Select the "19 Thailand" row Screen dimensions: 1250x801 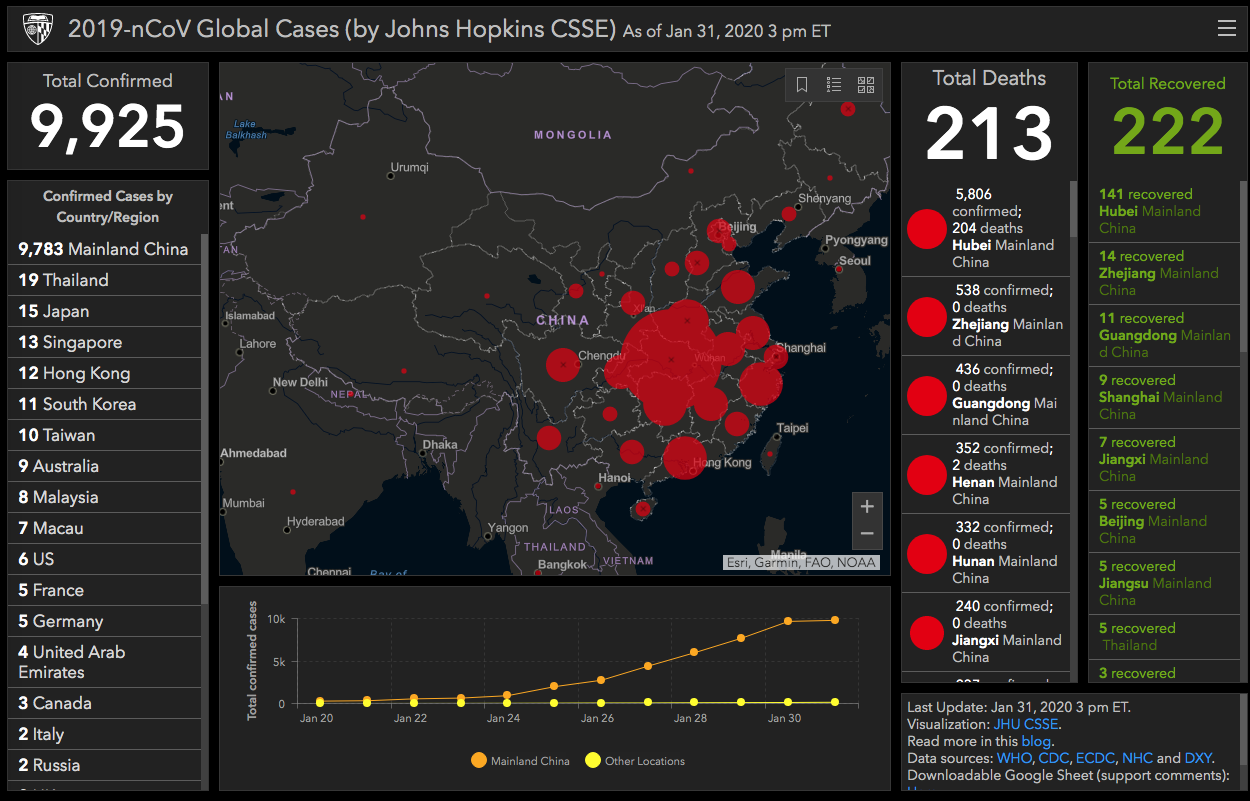click(104, 280)
